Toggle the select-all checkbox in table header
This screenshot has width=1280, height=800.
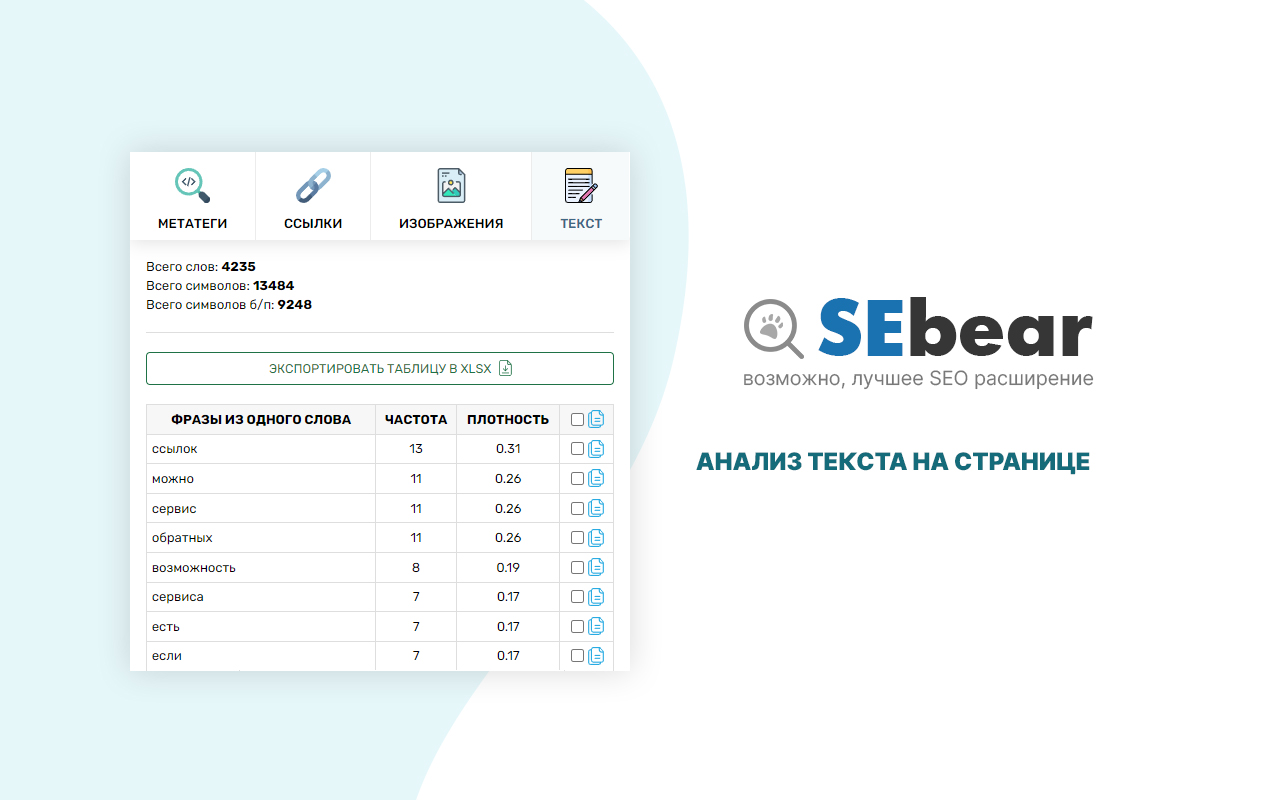pos(577,420)
